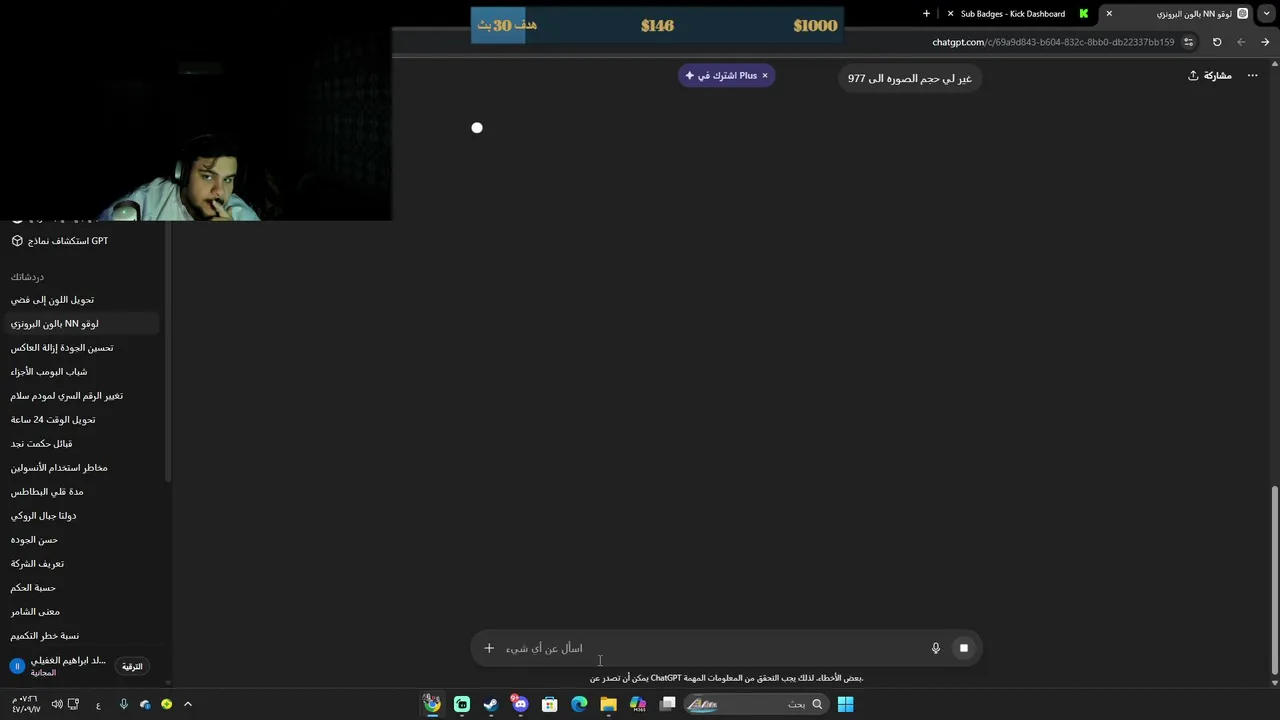Open the Kick app on the taskbar
This screenshot has height=720, width=1280.
point(462,704)
